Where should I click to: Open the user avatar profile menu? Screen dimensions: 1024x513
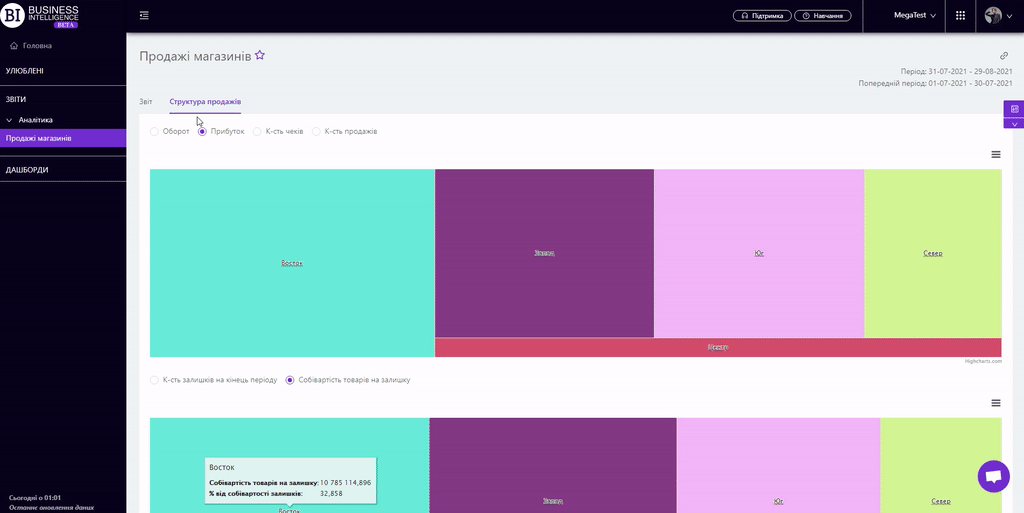tap(997, 16)
